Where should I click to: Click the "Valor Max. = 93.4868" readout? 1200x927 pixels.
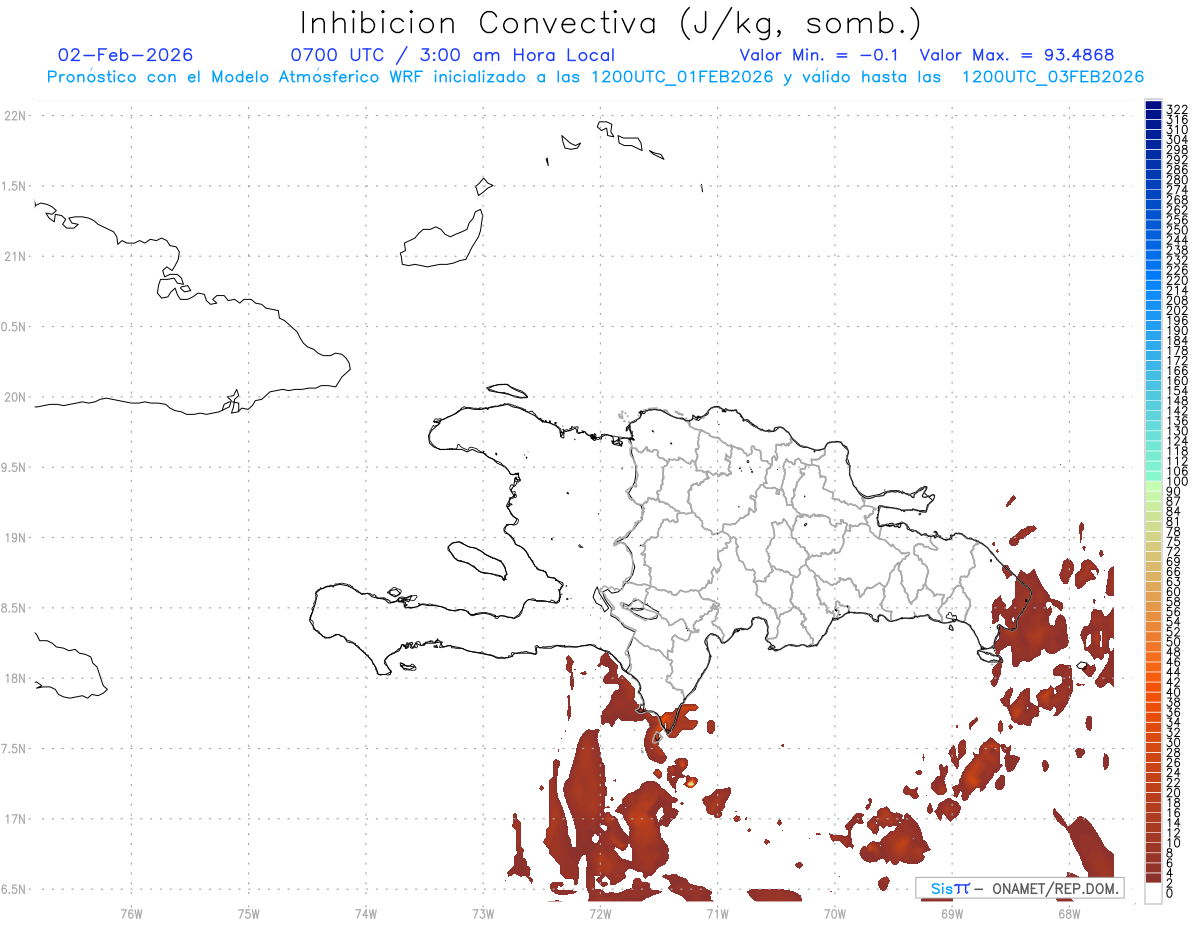point(1017,55)
